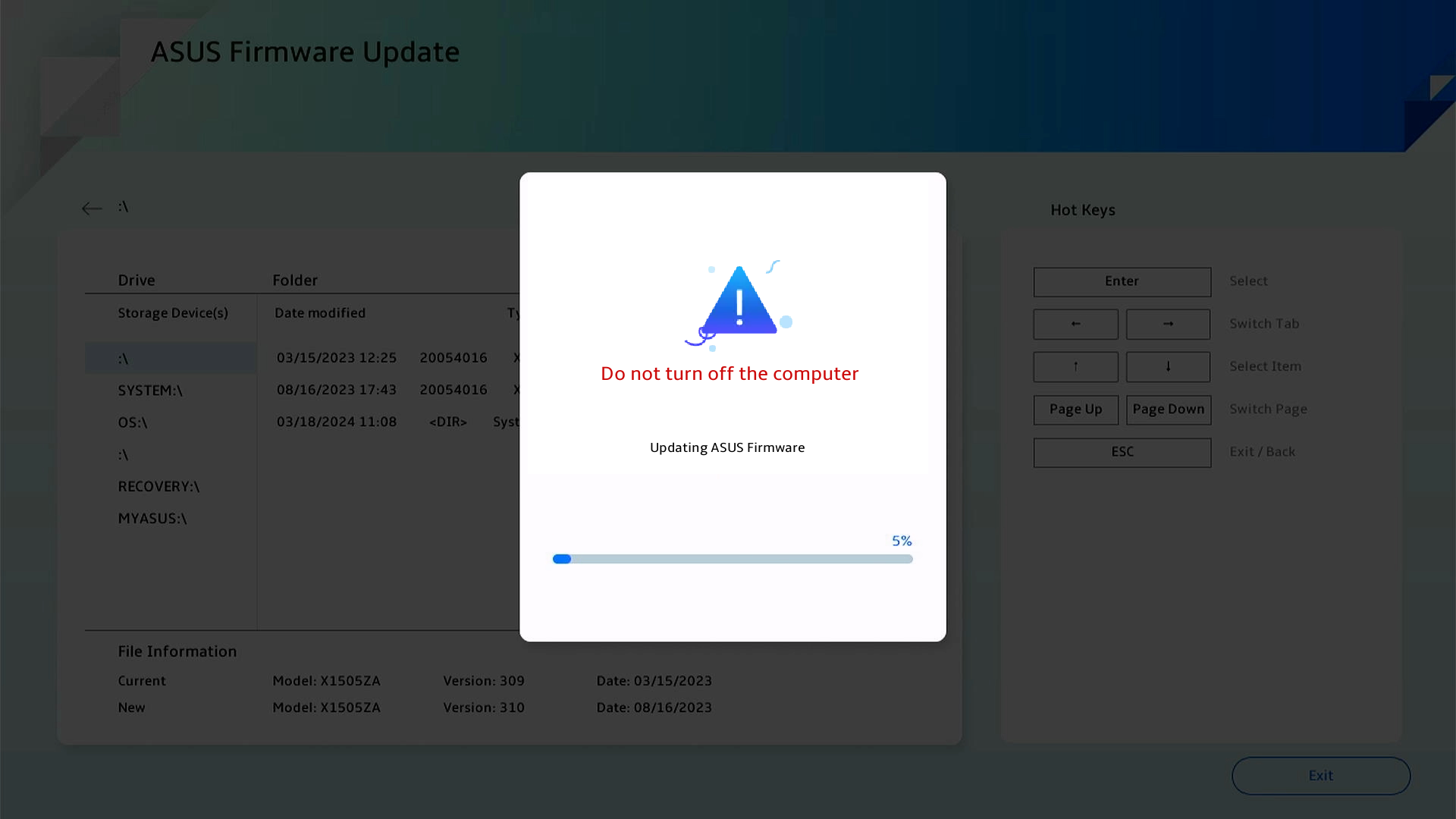This screenshot has height=819, width=1456.
Task: Click the ASUS Firmware Update title
Action: [305, 52]
